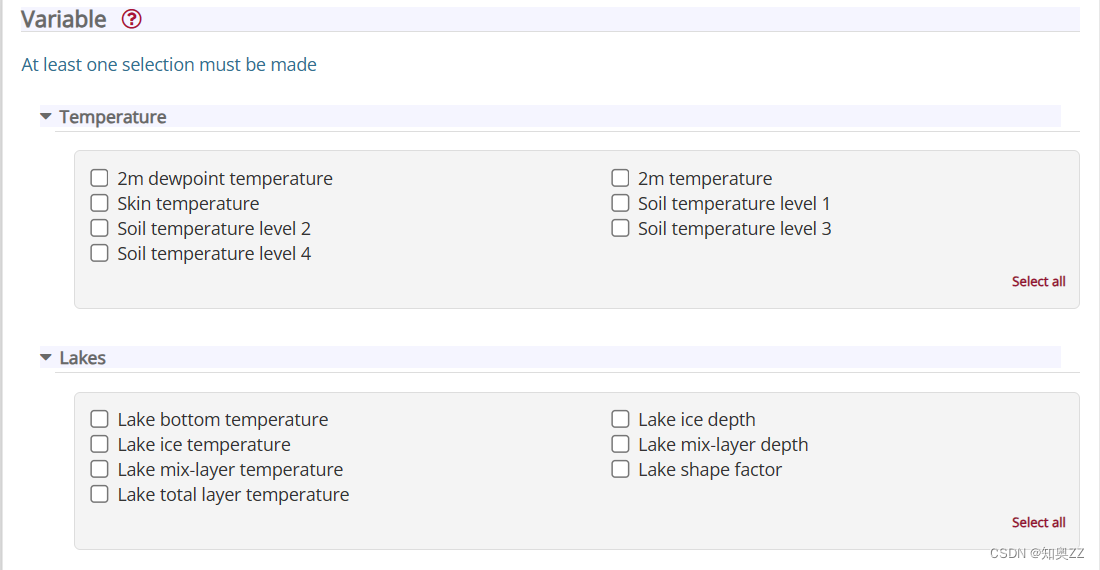Enable Soil temperature level 3
This screenshot has width=1100, height=570.
620,229
